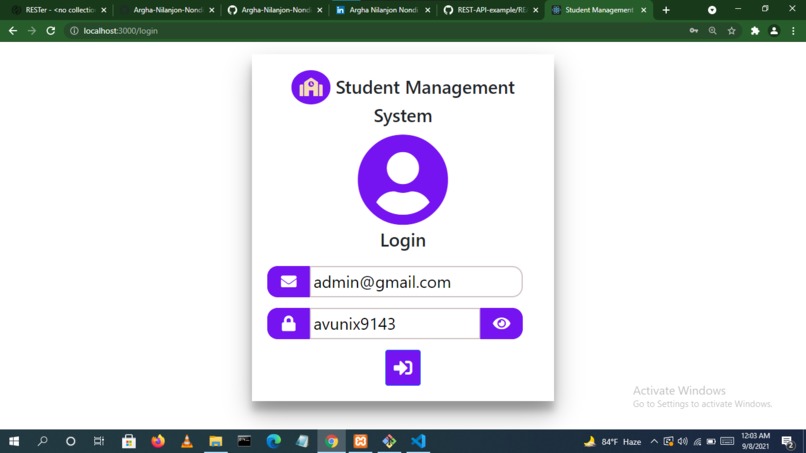Screen dimensions: 806x453
Task: Close the REST-API-example tab
Action: click(536, 10)
